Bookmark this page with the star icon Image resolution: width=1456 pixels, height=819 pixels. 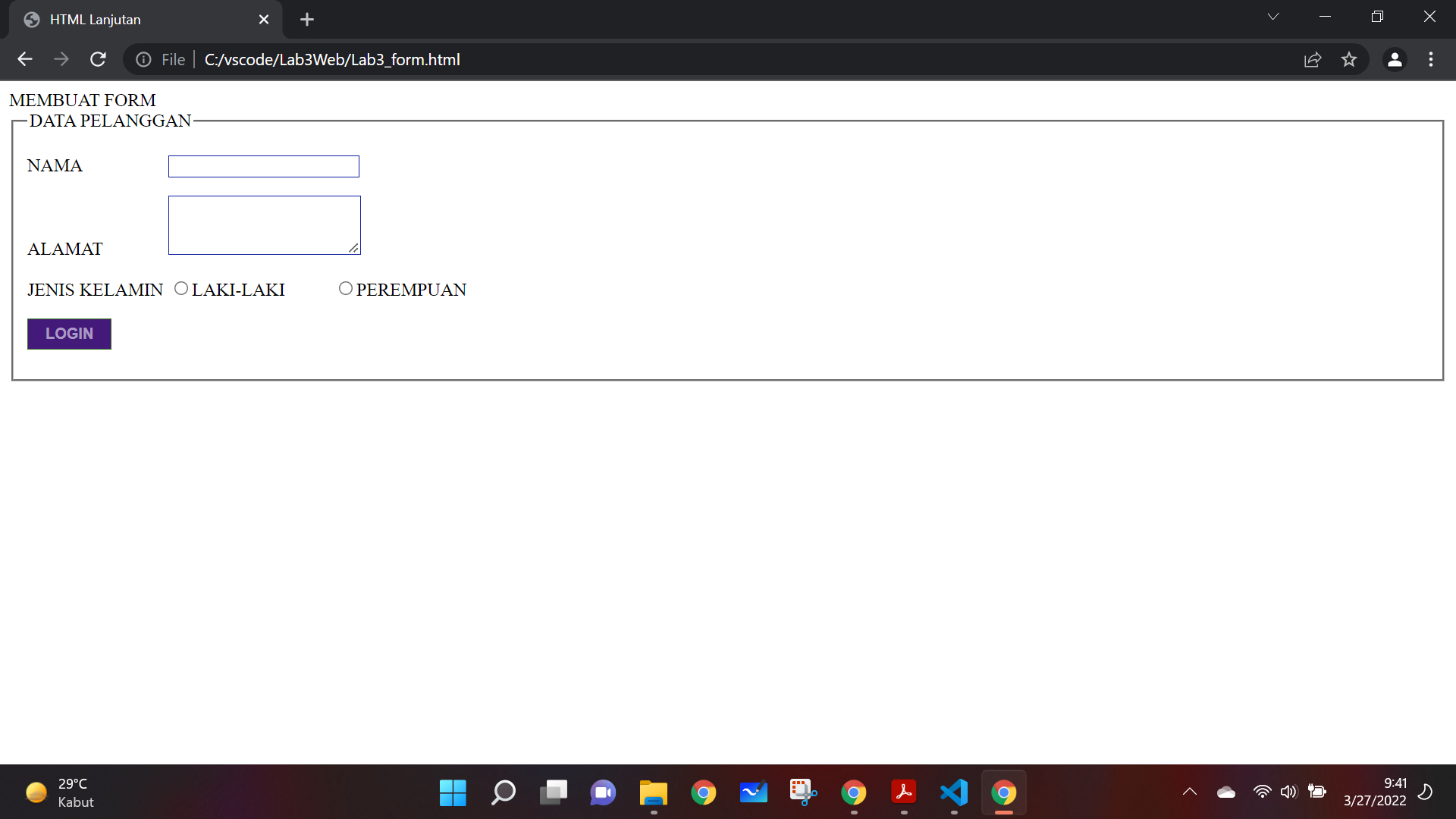point(1350,59)
